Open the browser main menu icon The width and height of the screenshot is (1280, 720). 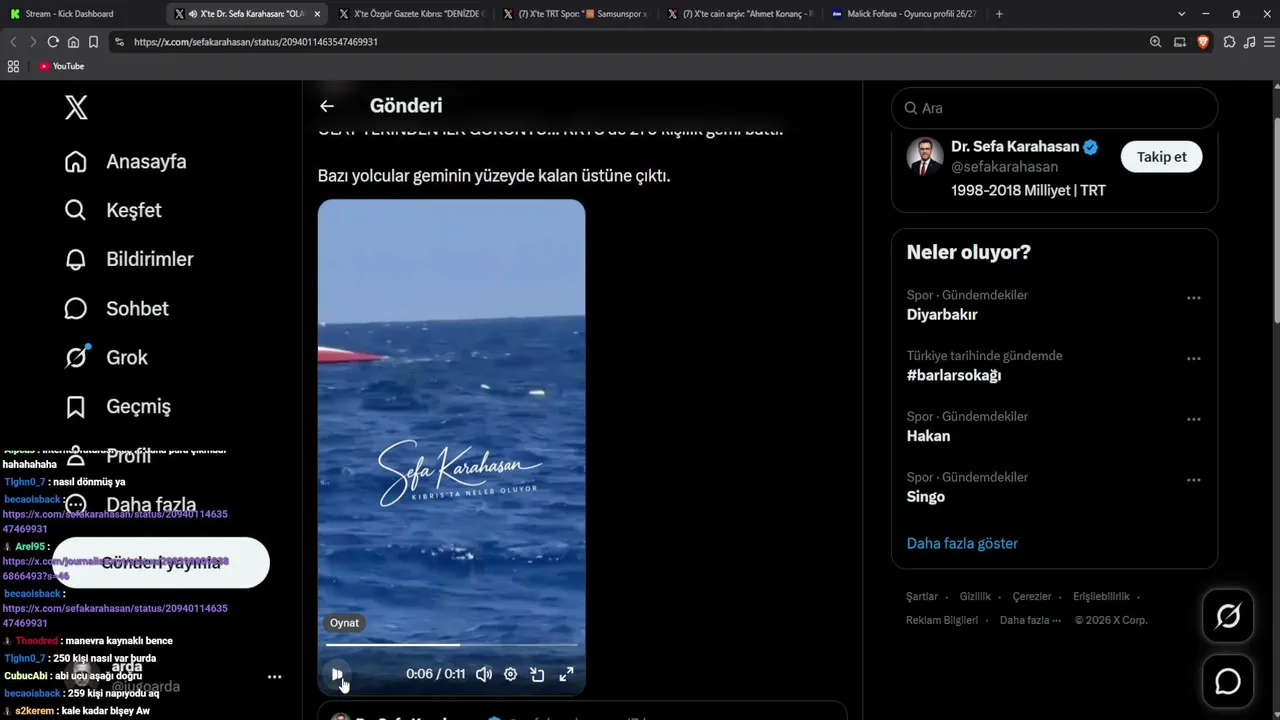point(1270,42)
